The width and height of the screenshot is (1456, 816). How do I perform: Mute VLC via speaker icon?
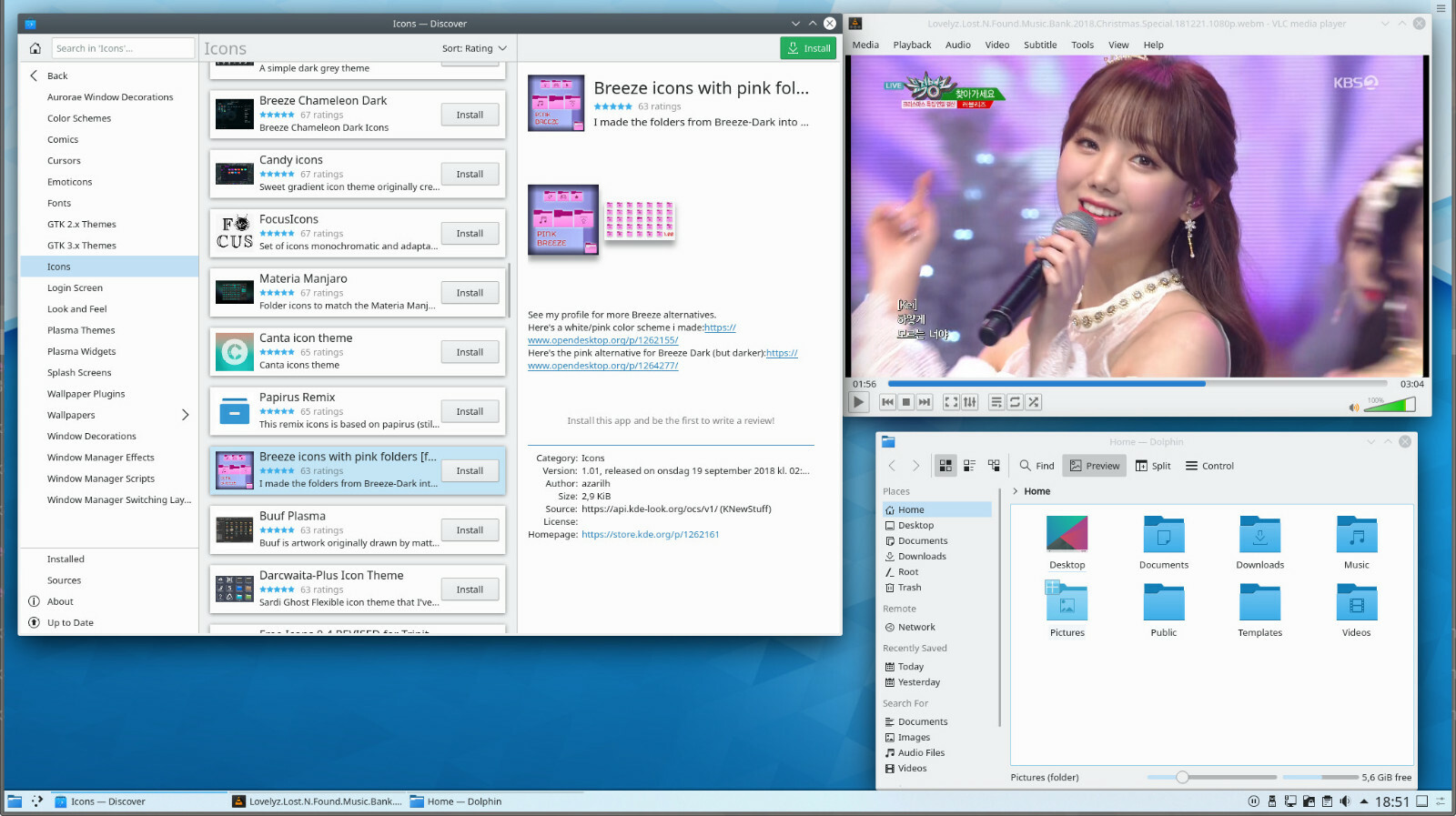click(1354, 407)
